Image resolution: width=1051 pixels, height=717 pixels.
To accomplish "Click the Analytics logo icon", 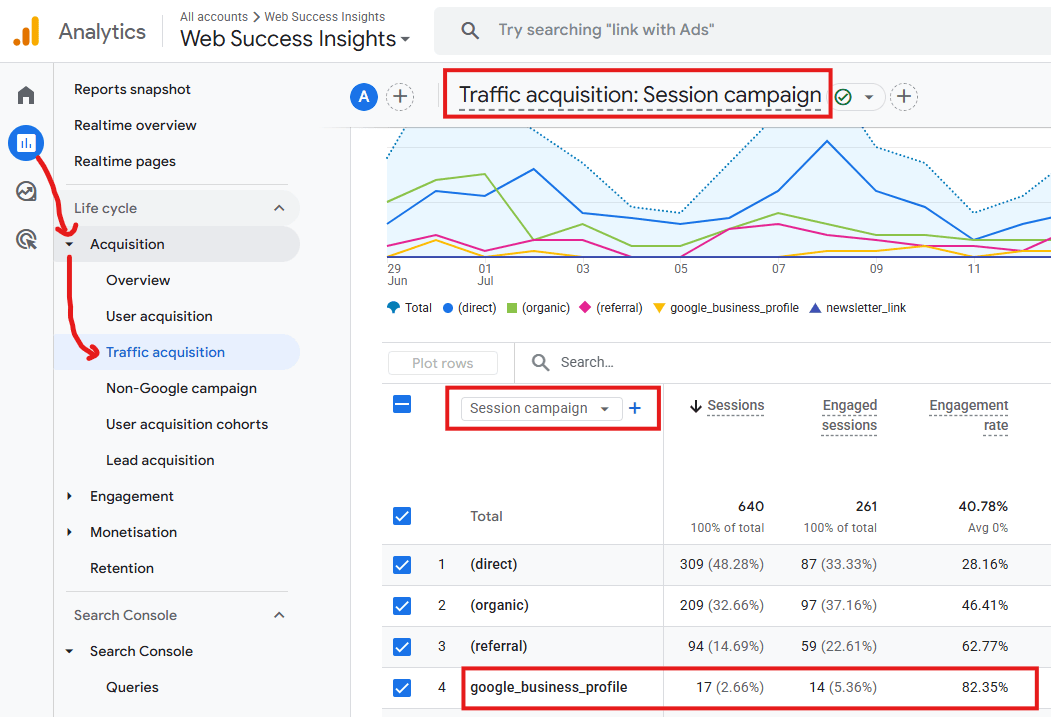I will tap(27, 31).
